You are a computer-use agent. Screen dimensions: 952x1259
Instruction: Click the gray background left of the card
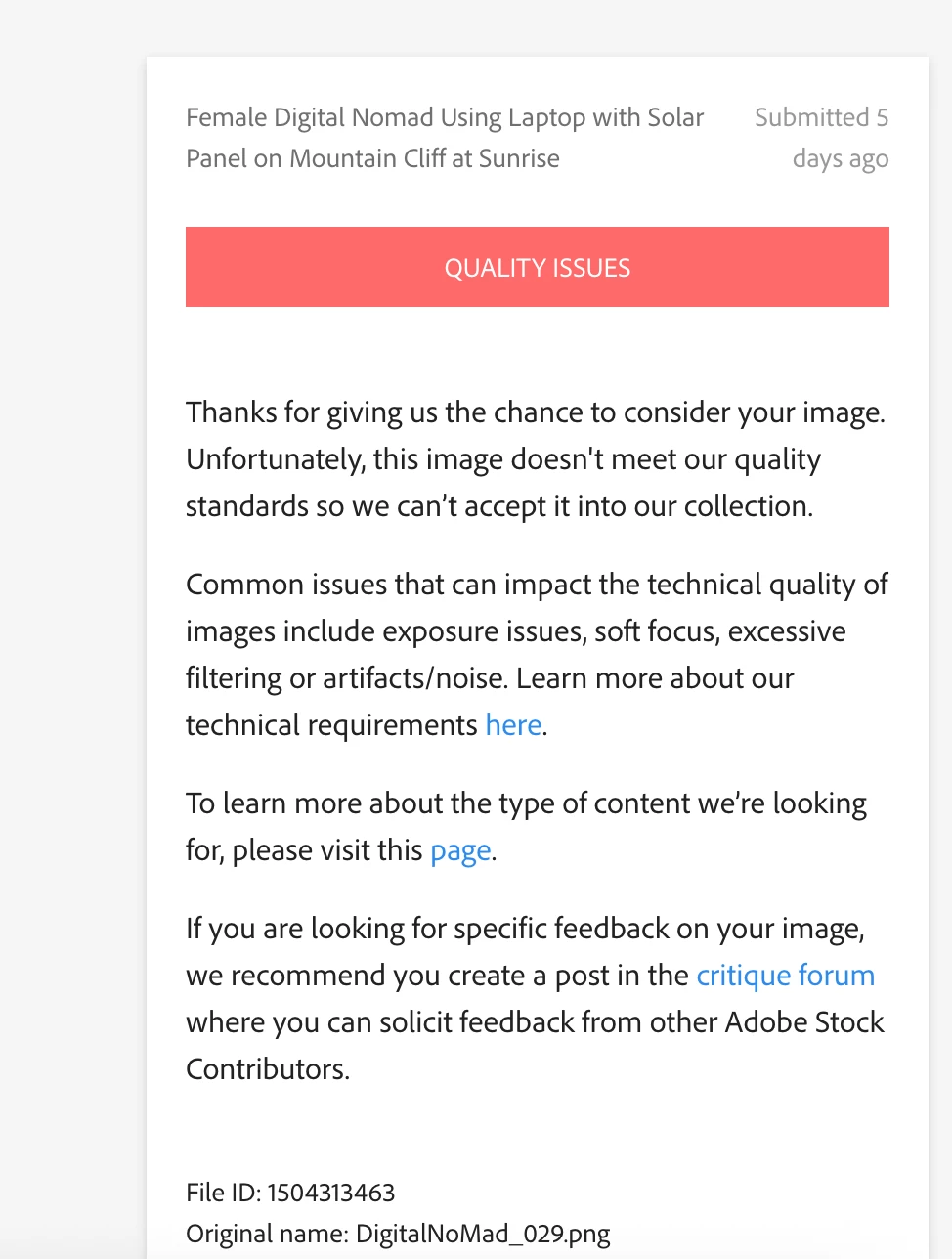point(73,626)
